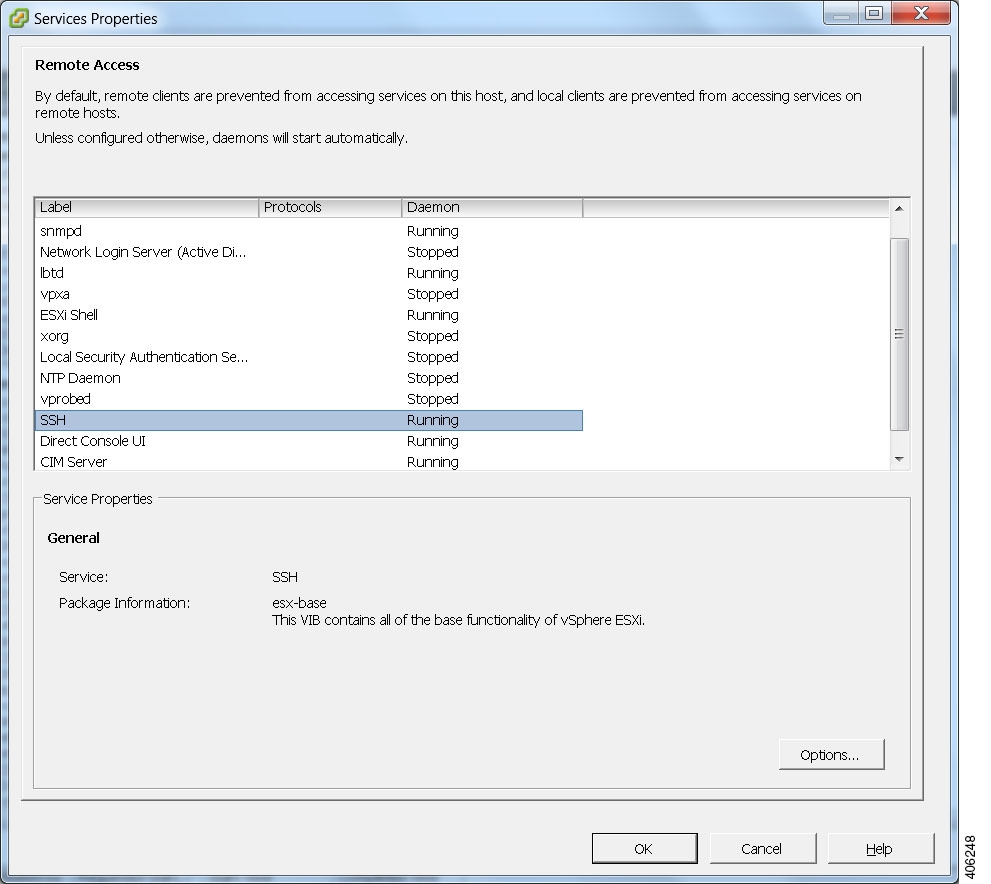
Task: Maximize the Services Properties window
Action: coord(874,13)
